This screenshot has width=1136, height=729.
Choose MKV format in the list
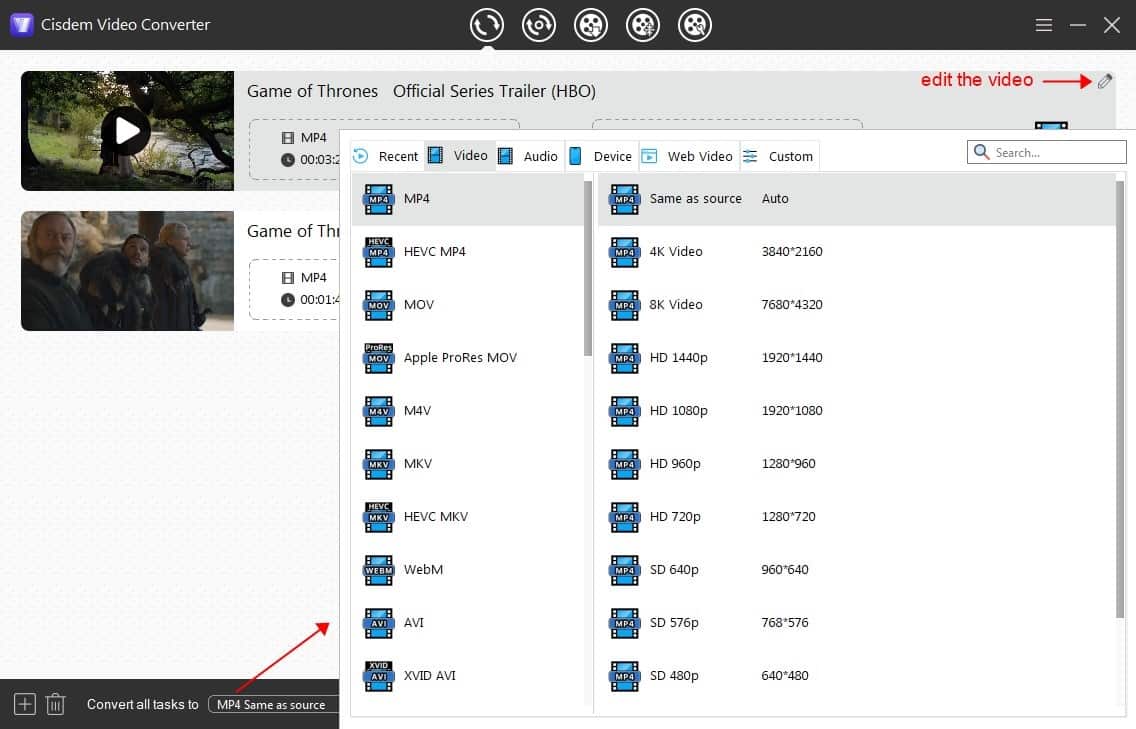(418, 464)
